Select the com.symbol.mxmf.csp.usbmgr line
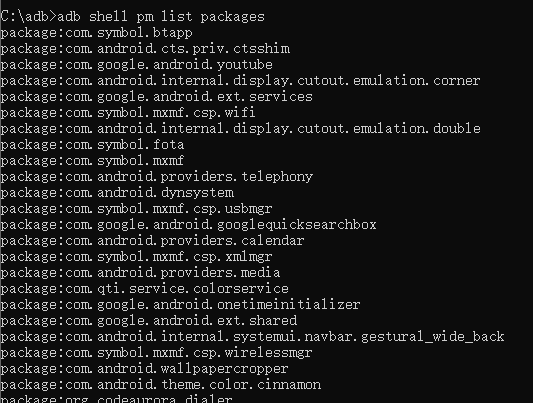 coord(136,209)
